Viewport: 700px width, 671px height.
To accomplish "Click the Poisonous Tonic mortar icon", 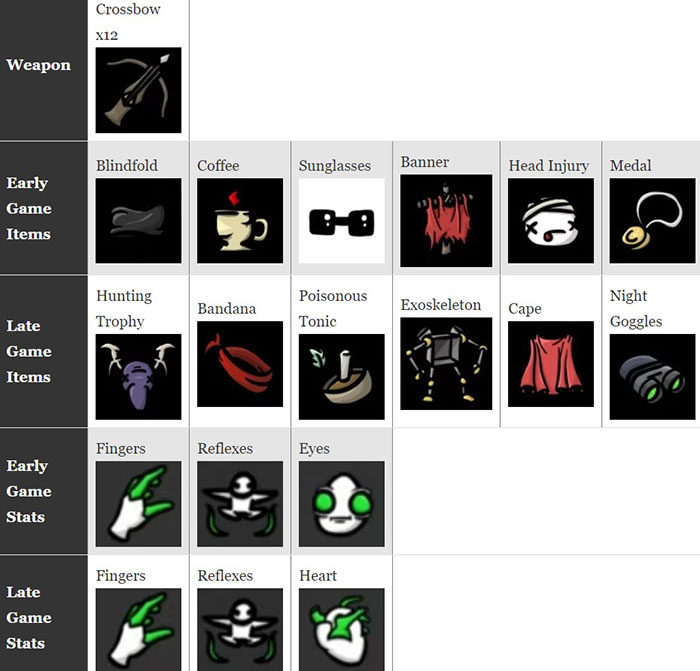I will (342, 377).
